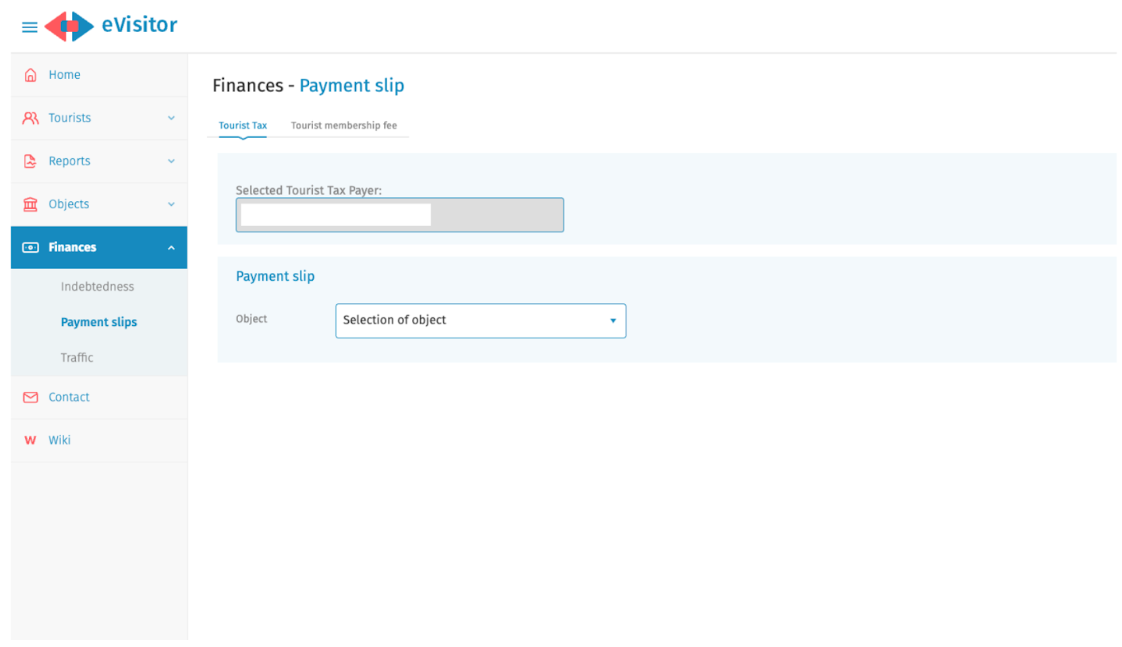Viewport: 1122px width, 647px height.
Task: Switch to the Tourist membership fee tab
Action: click(343, 126)
